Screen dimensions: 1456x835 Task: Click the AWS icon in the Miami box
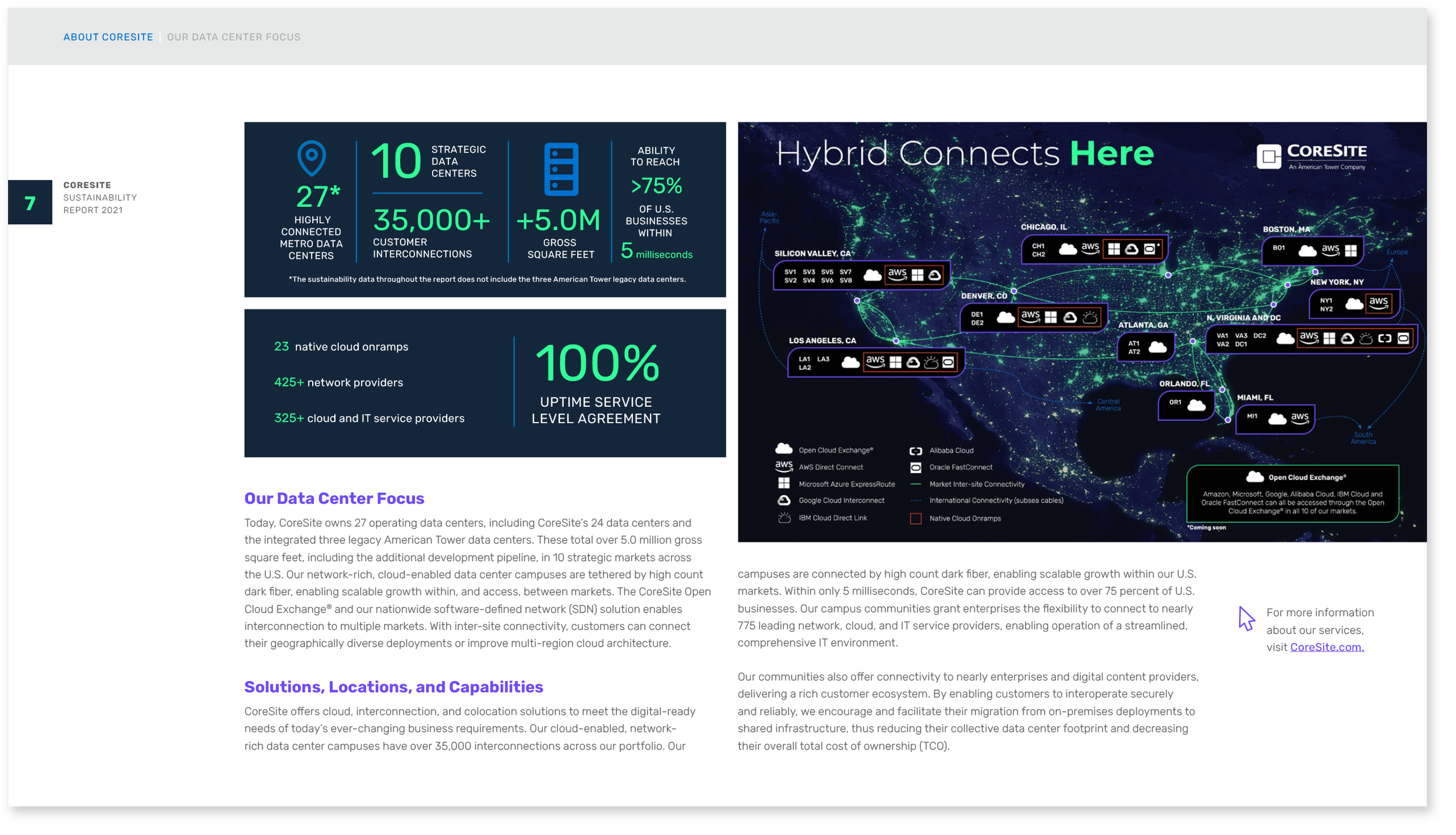pos(1299,417)
